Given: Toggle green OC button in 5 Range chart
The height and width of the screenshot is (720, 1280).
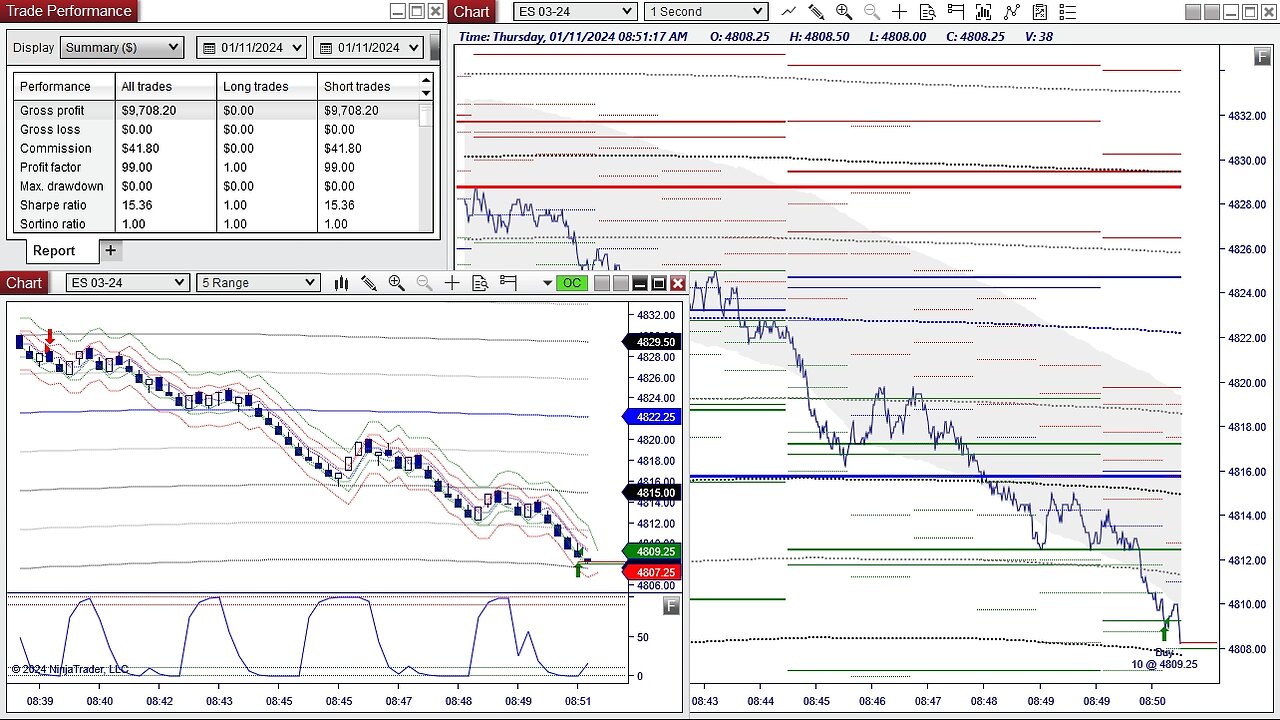Looking at the screenshot, I should pyautogui.click(x=572, y=283).
